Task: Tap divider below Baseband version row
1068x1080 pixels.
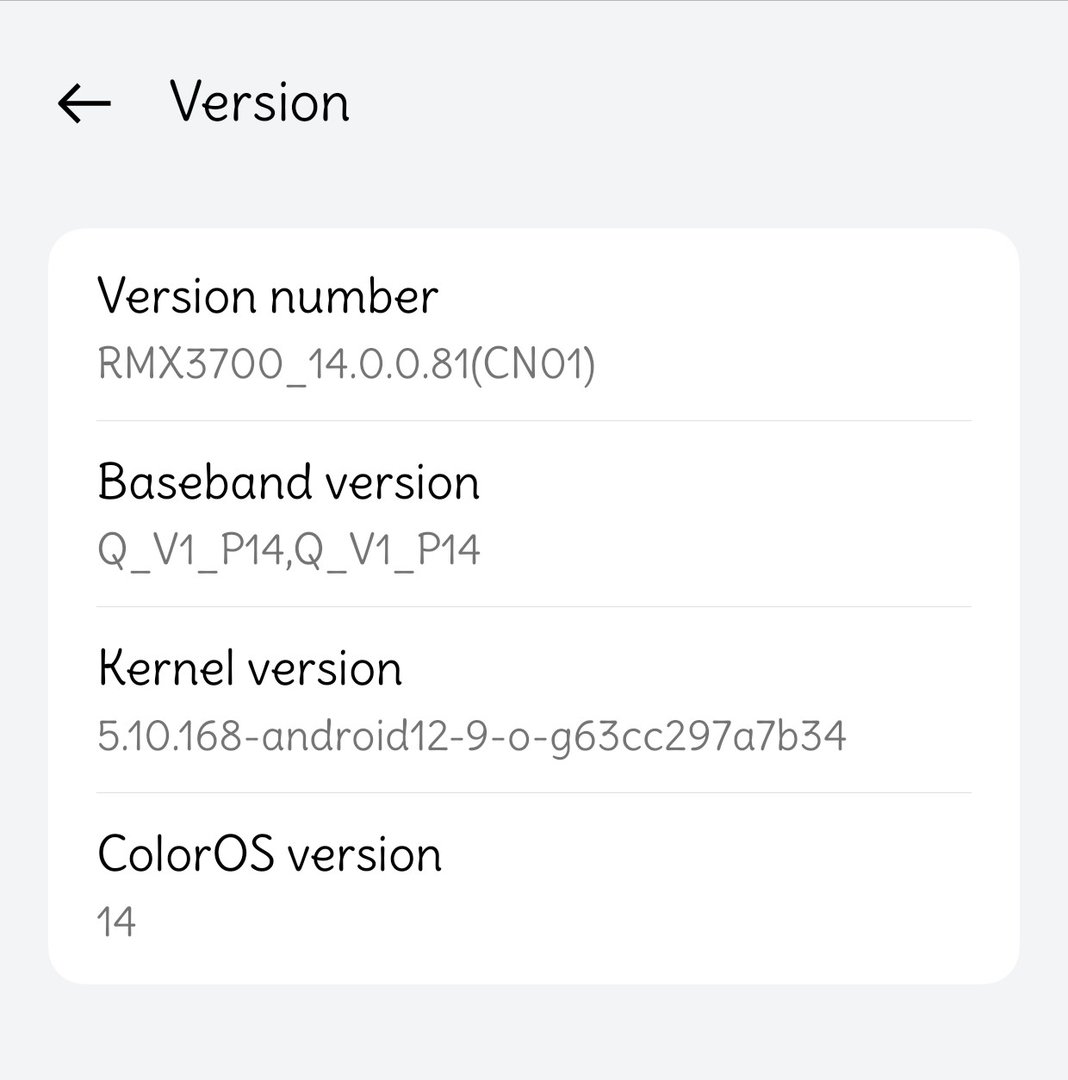Action: pos(533,607)
